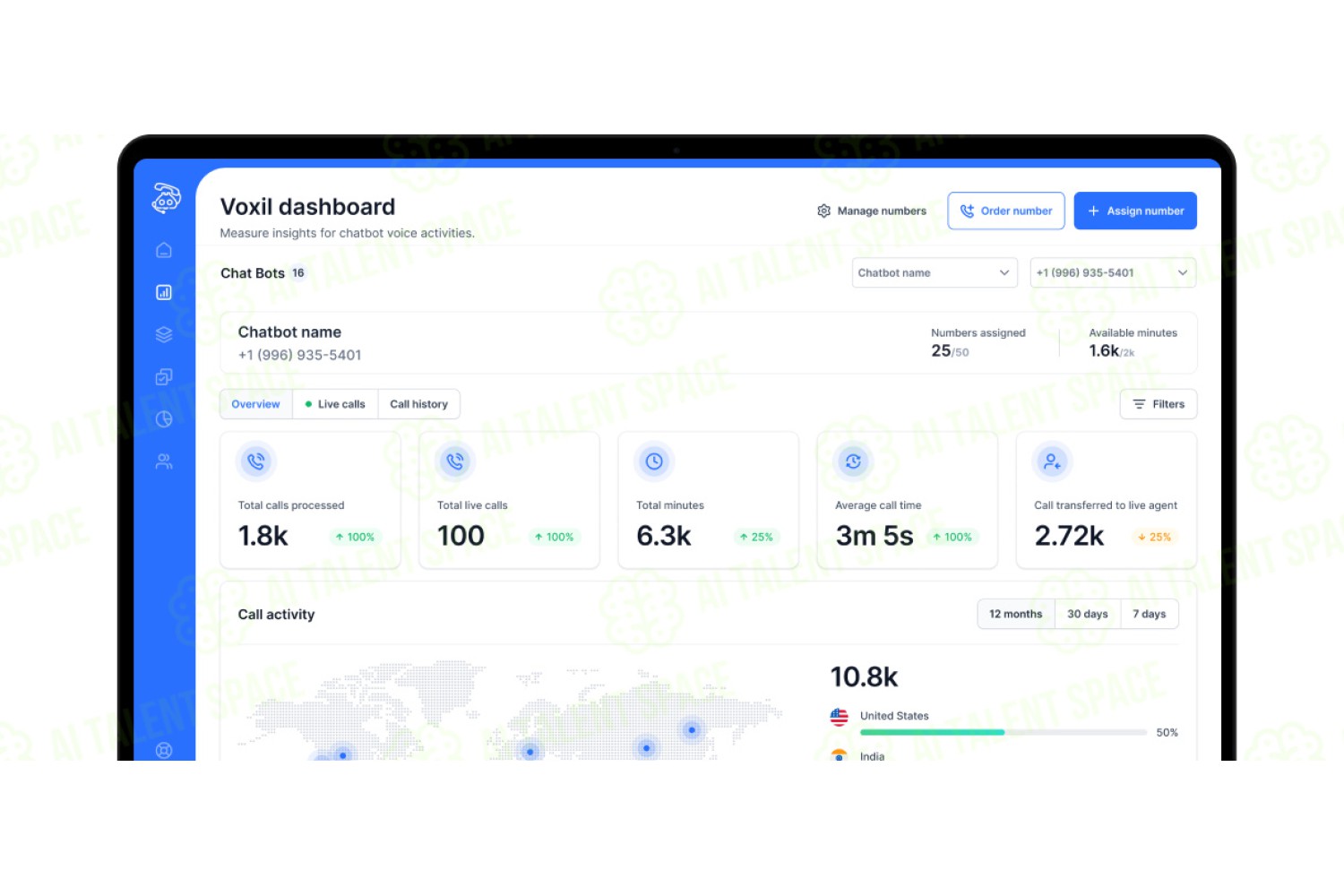The height and width of the screenshot is (896, 1344).
Task: Select the bar chart analytics sidebar icon
Action: [164, 292]
